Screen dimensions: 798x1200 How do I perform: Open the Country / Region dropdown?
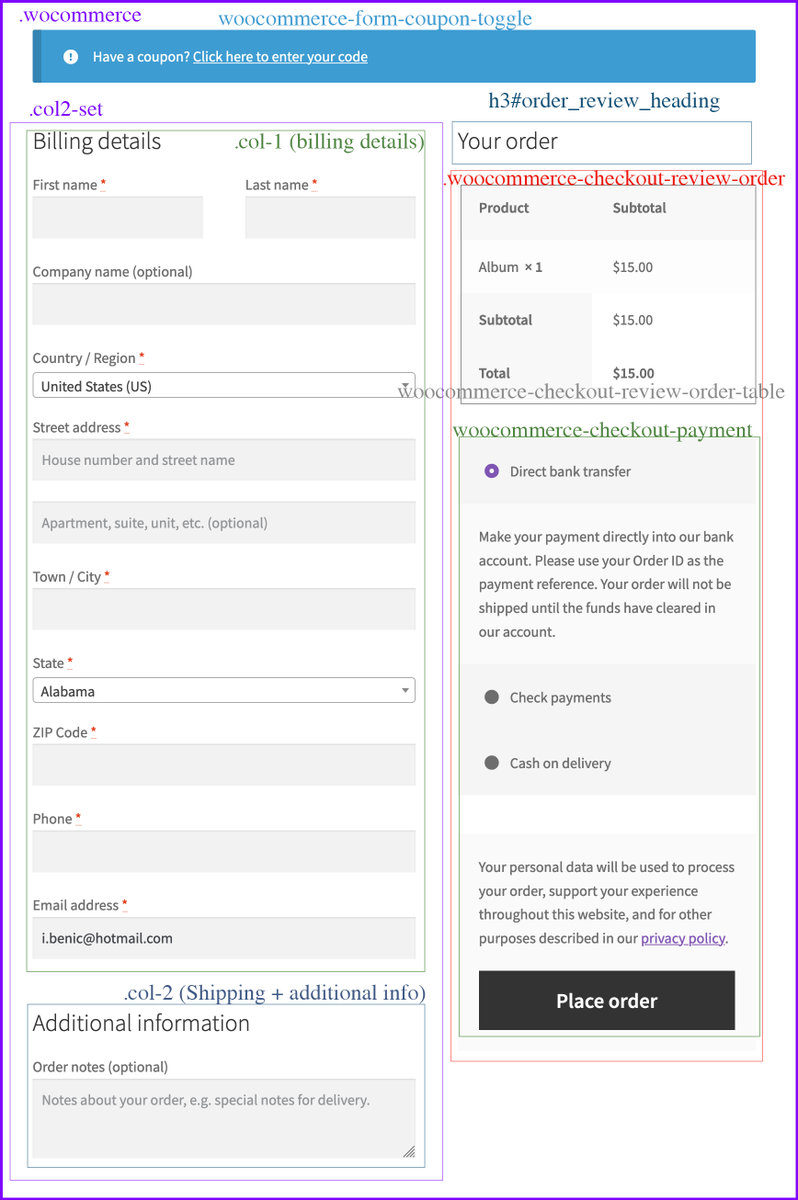pyautogui.click(x=224, y=386)
